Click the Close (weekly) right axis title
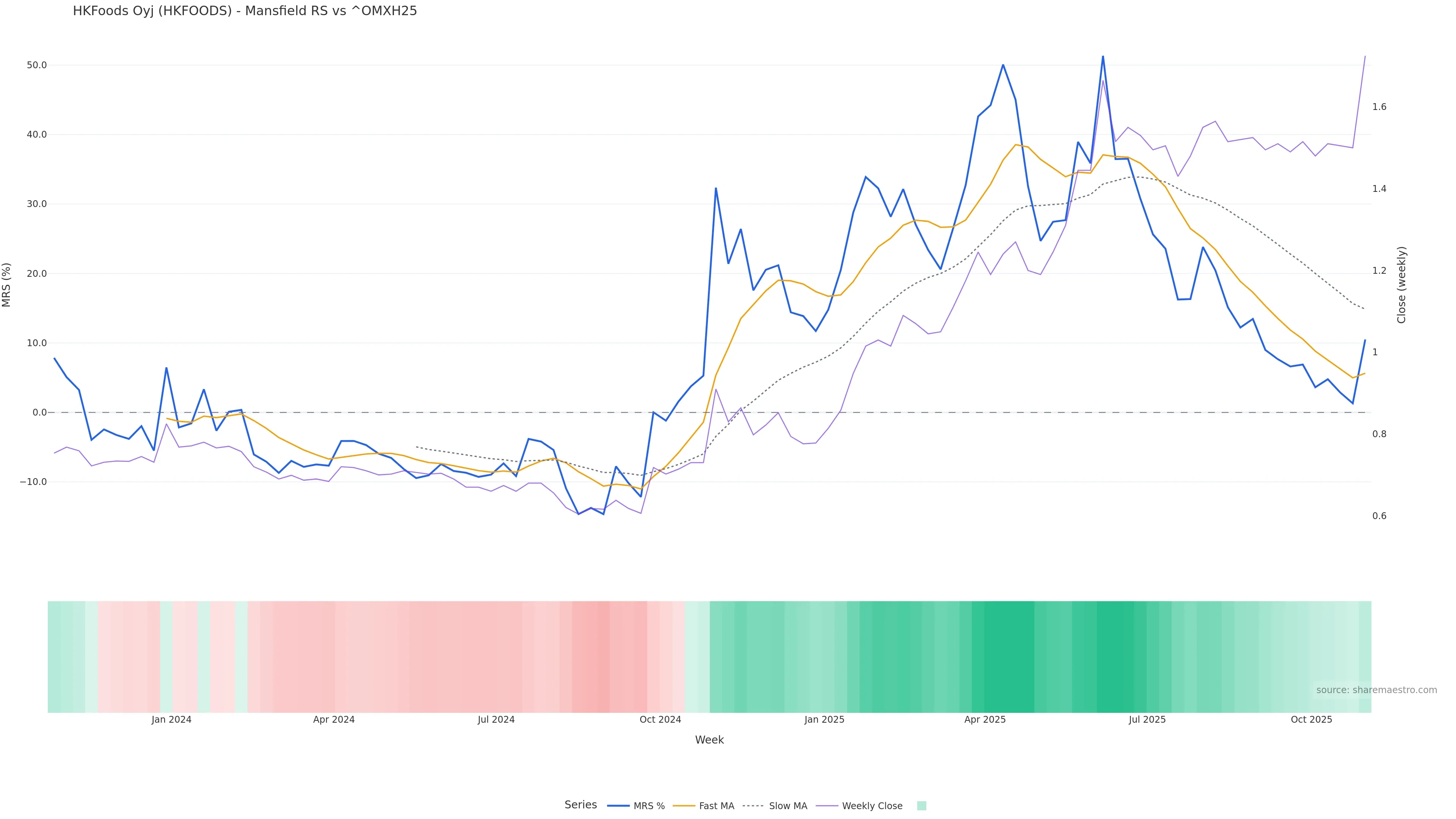 [1401, 285]
